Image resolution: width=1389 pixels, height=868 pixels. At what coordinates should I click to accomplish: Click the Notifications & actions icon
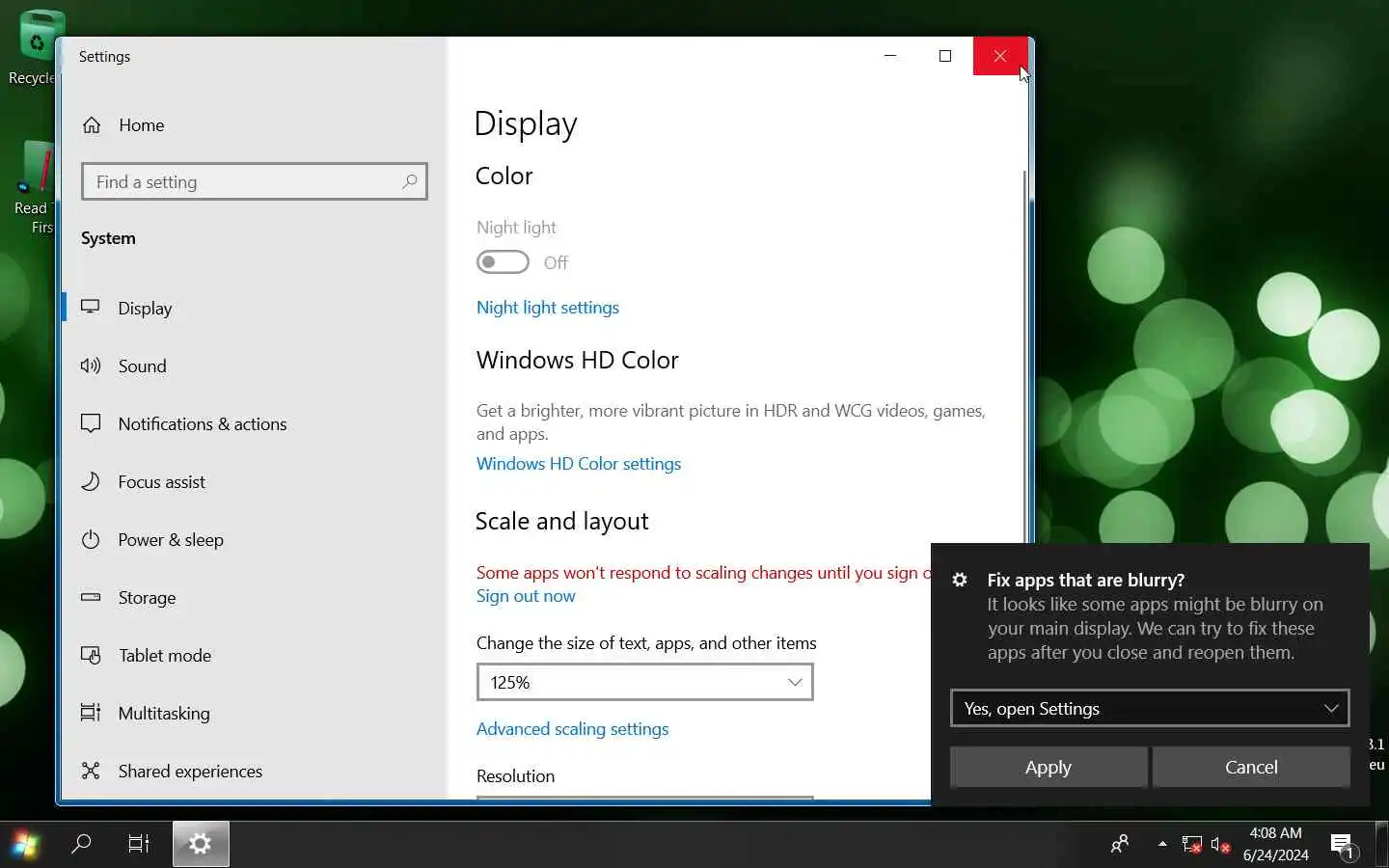tap(91, 423)
